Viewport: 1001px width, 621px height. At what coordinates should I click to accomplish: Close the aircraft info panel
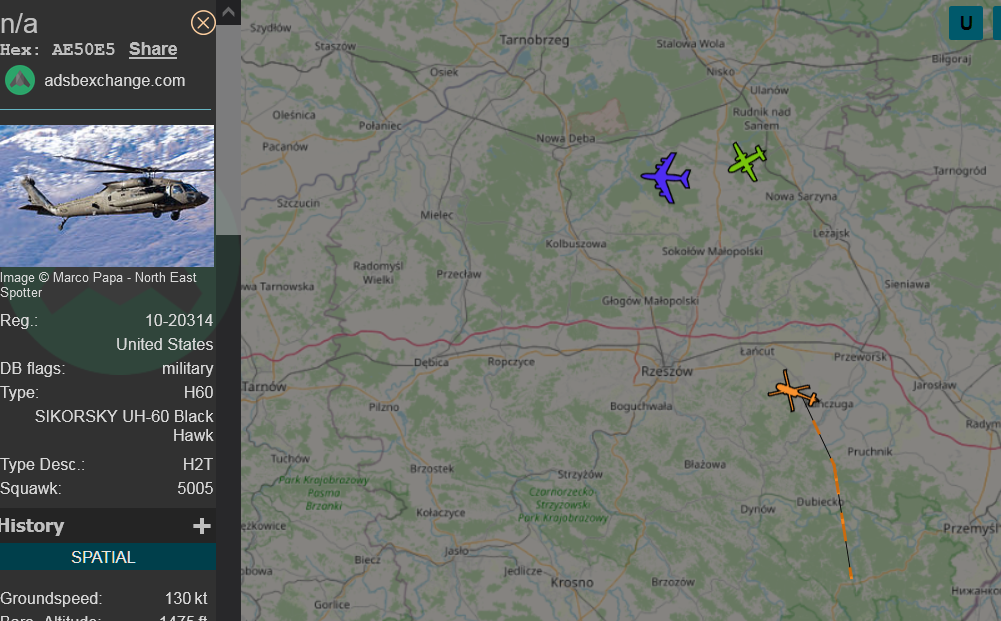click(x=203, y=23)
